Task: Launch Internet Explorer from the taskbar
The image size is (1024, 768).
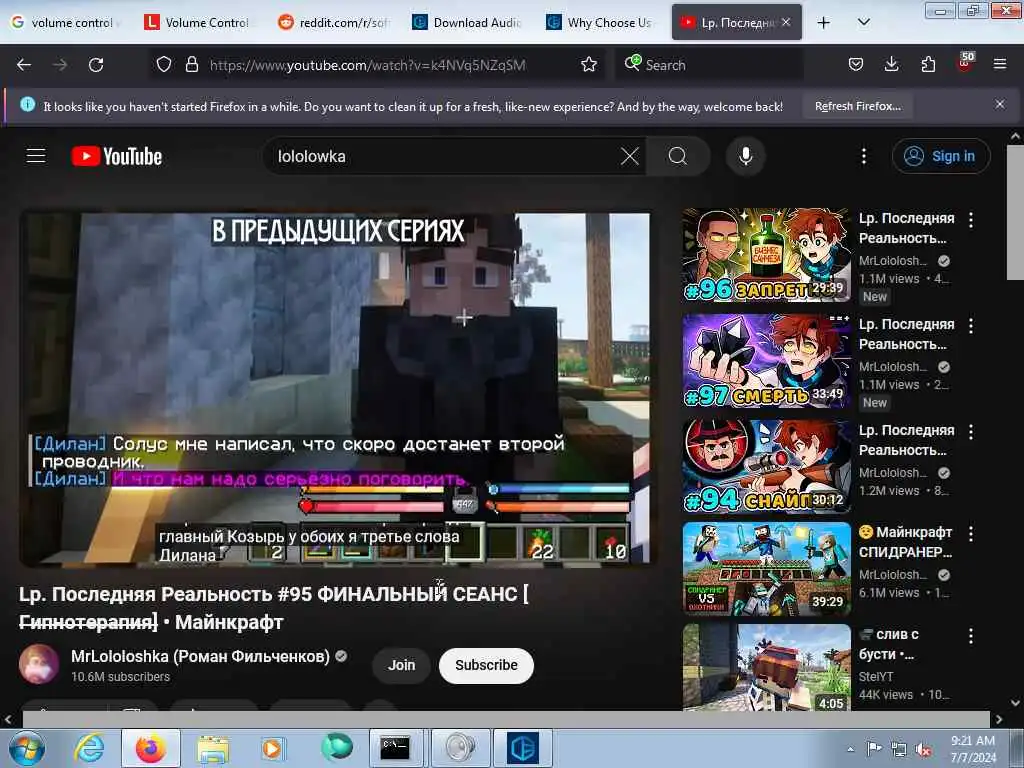Action: [x=89, y=748]
